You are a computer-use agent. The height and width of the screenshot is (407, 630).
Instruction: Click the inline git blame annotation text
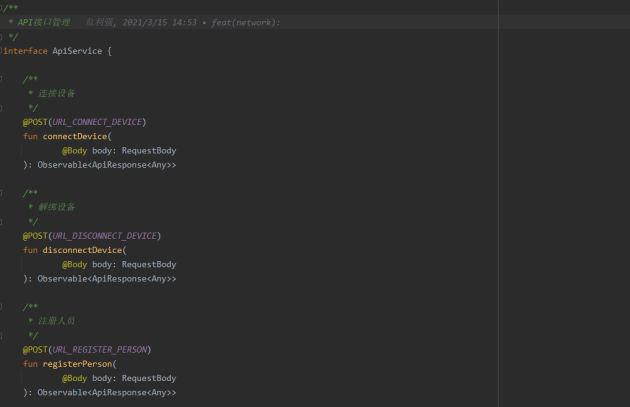183,22
